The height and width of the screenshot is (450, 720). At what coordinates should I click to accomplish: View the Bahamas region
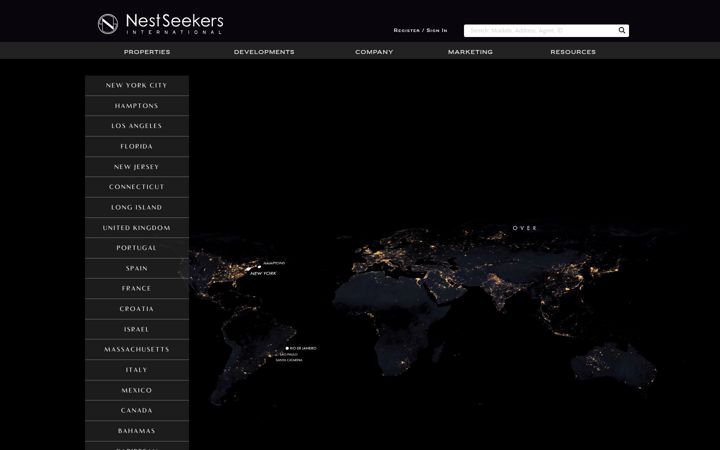[x=137, y=431]
